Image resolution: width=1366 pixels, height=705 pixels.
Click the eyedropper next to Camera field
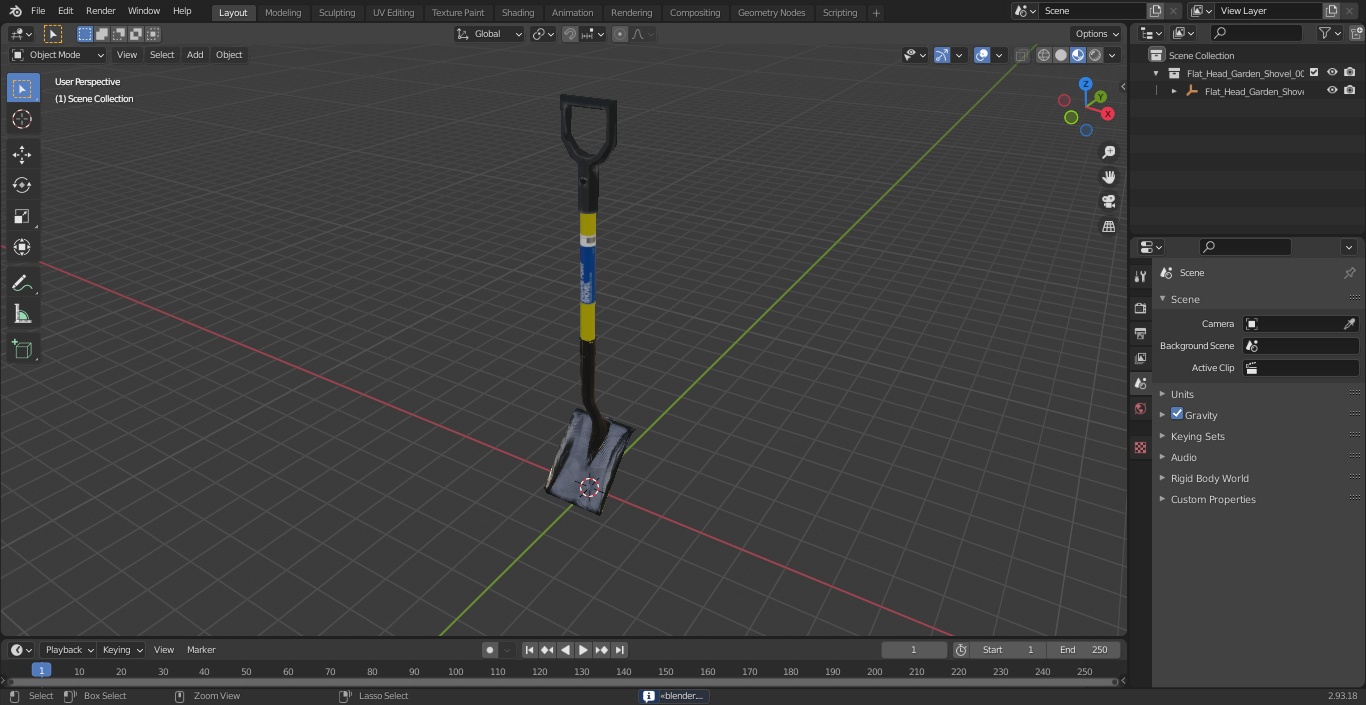click(1349, 324)
